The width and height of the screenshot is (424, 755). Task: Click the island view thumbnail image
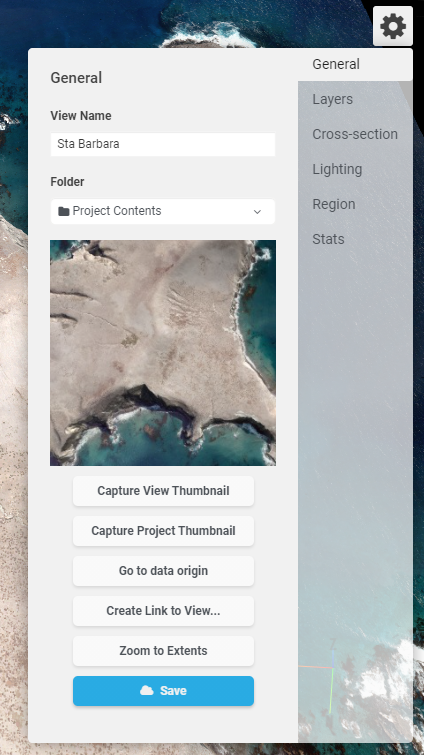click(x=163, y=353)
